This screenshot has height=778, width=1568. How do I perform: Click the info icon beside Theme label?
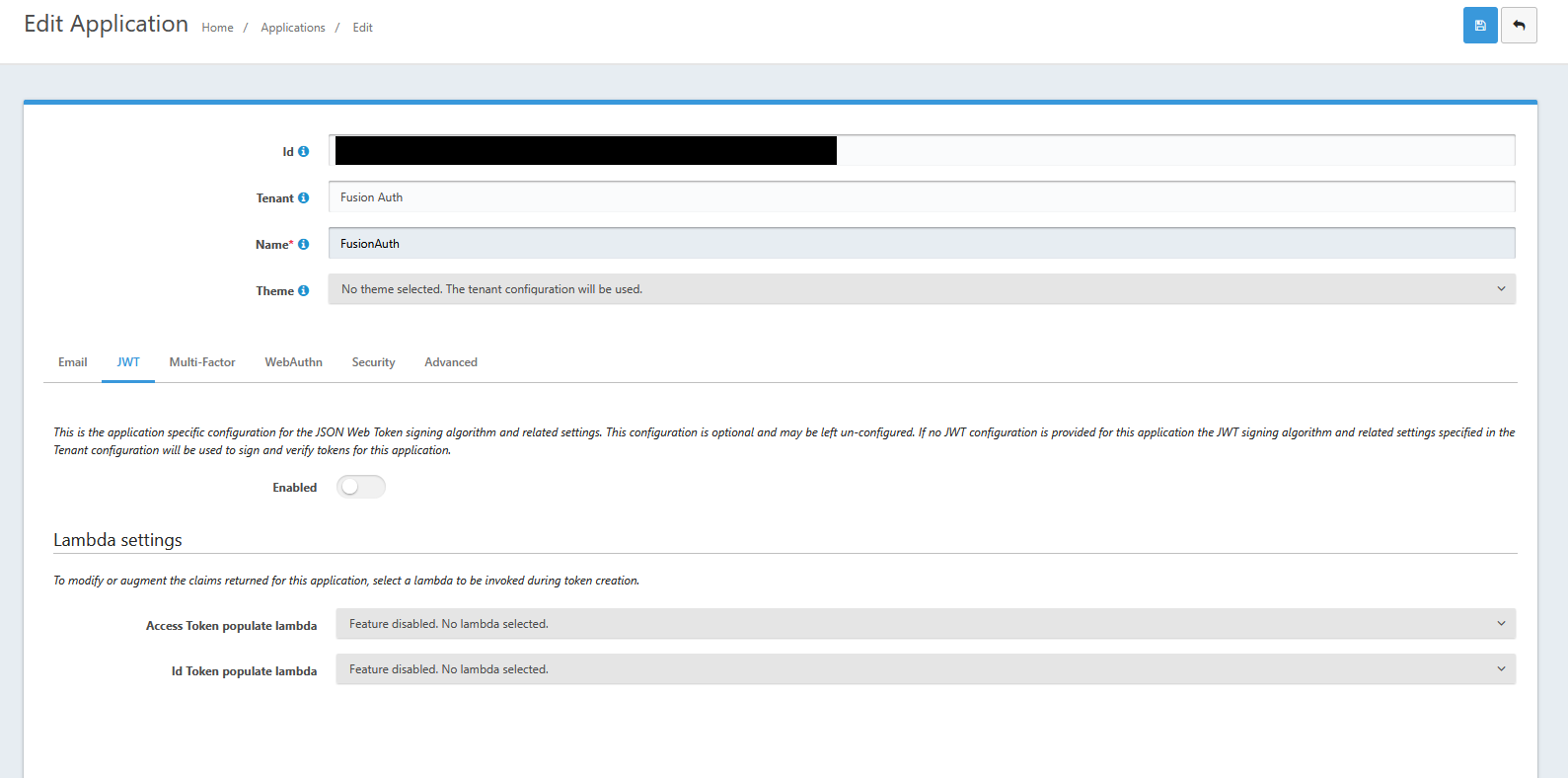[x=304, y=290]
